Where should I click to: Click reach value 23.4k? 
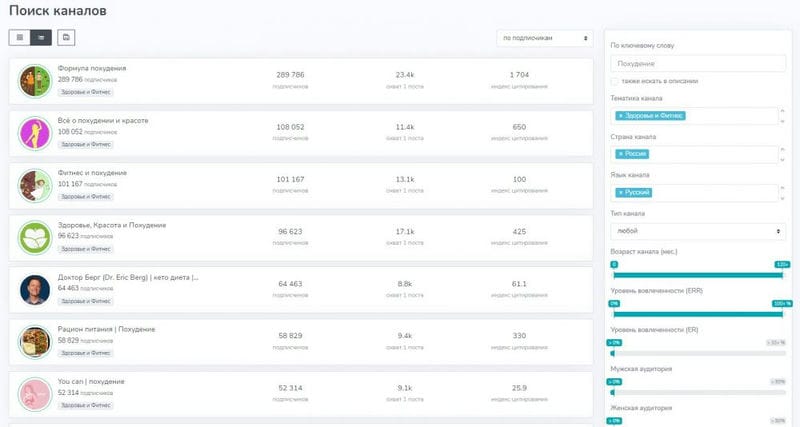click(x=405, y=75)
